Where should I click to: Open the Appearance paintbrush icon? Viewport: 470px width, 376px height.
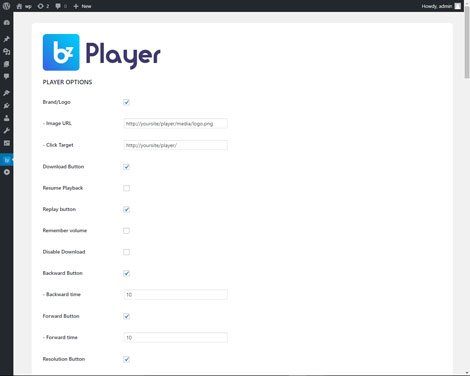(x=6, y=93)
